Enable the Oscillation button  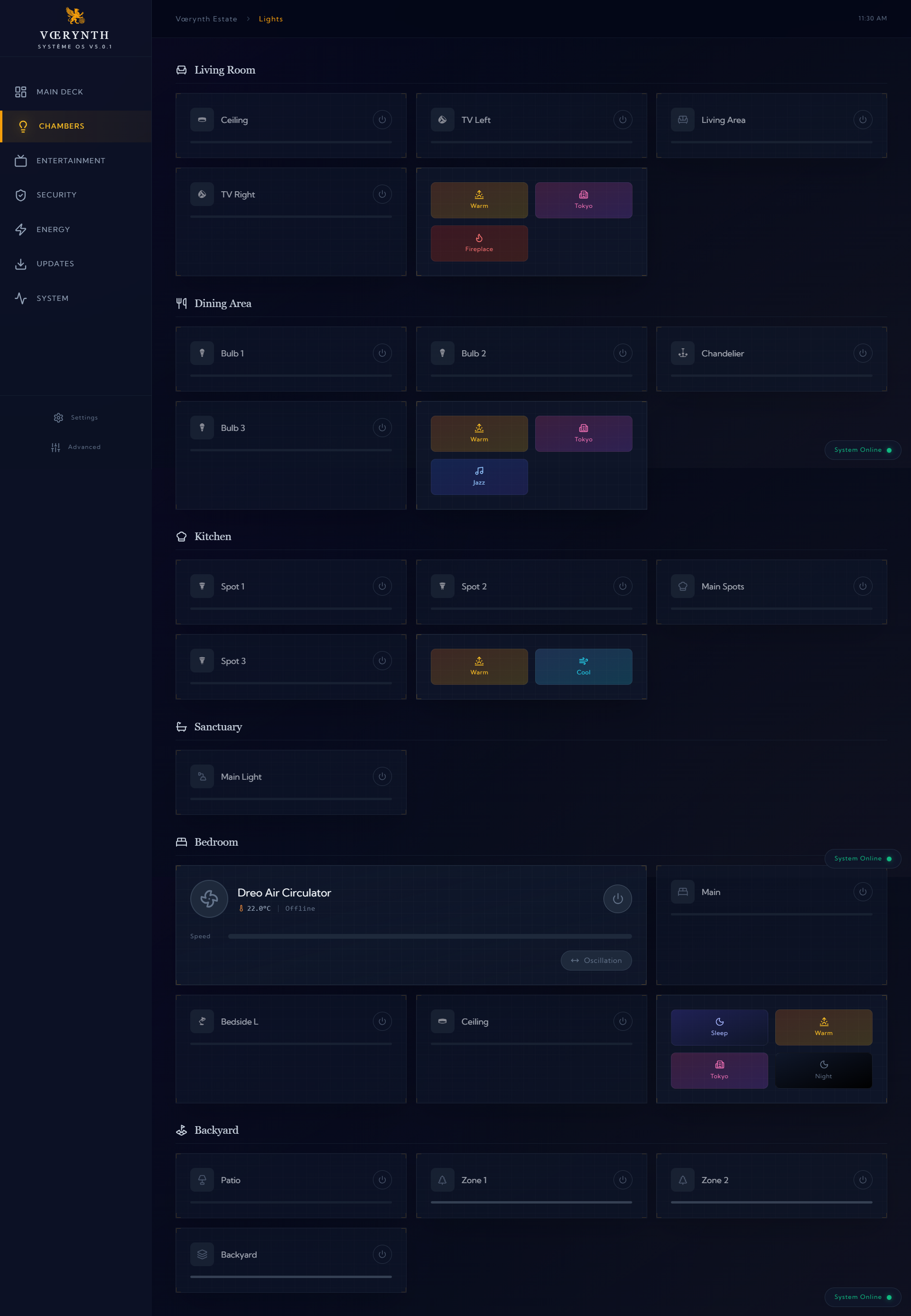click(596, 961)
